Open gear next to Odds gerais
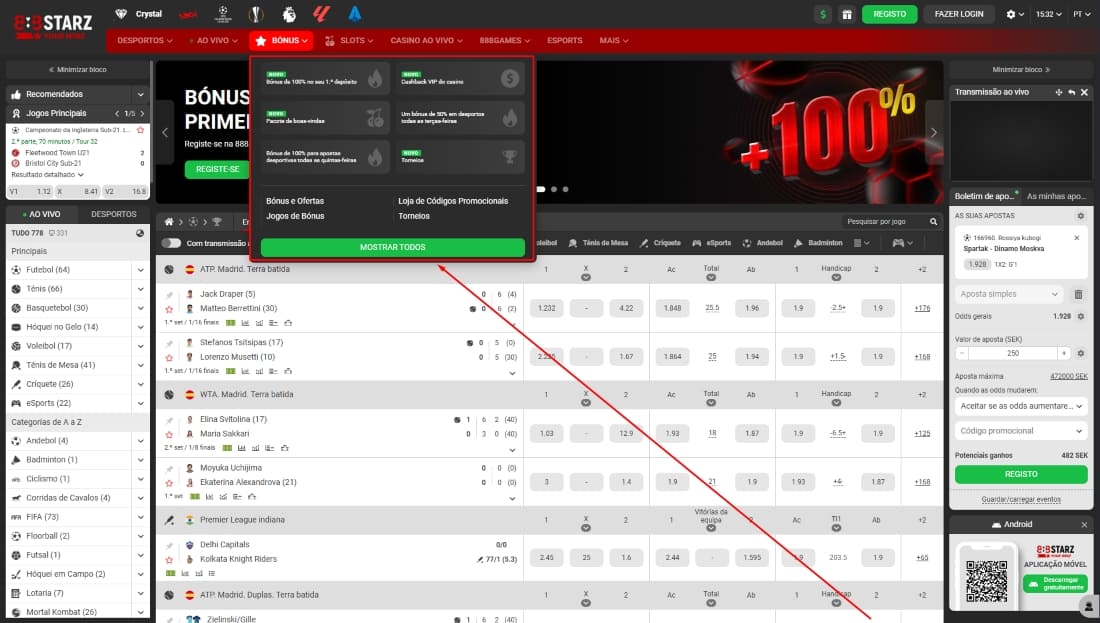 click(1080, 316)
